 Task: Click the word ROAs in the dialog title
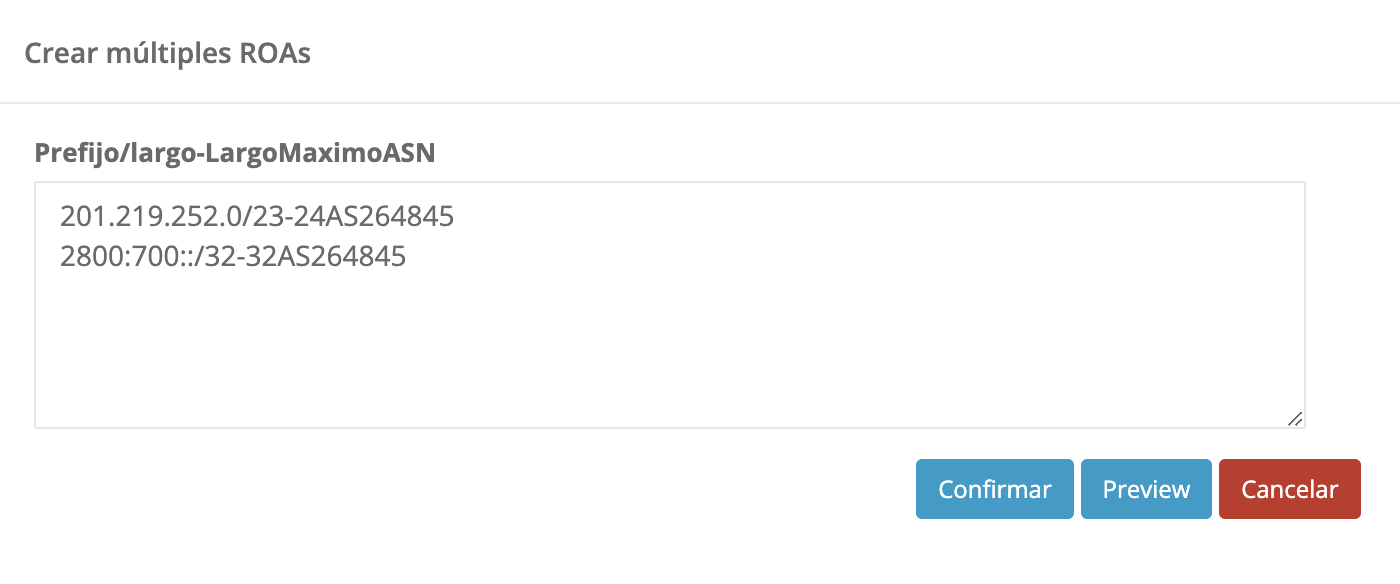tap(275, 53)
